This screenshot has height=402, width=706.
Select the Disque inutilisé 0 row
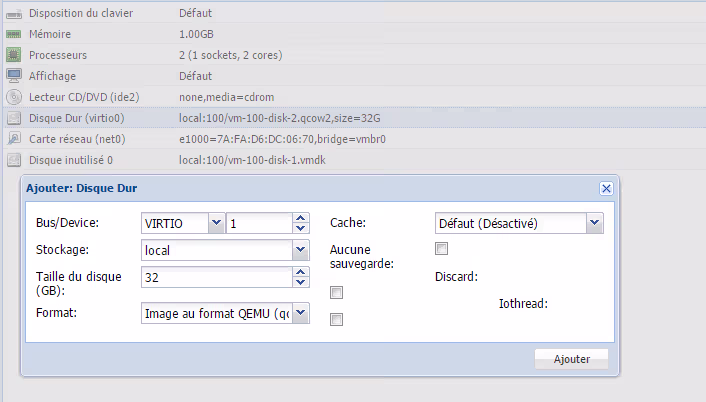pyautogui.click(x=200, y=160)
